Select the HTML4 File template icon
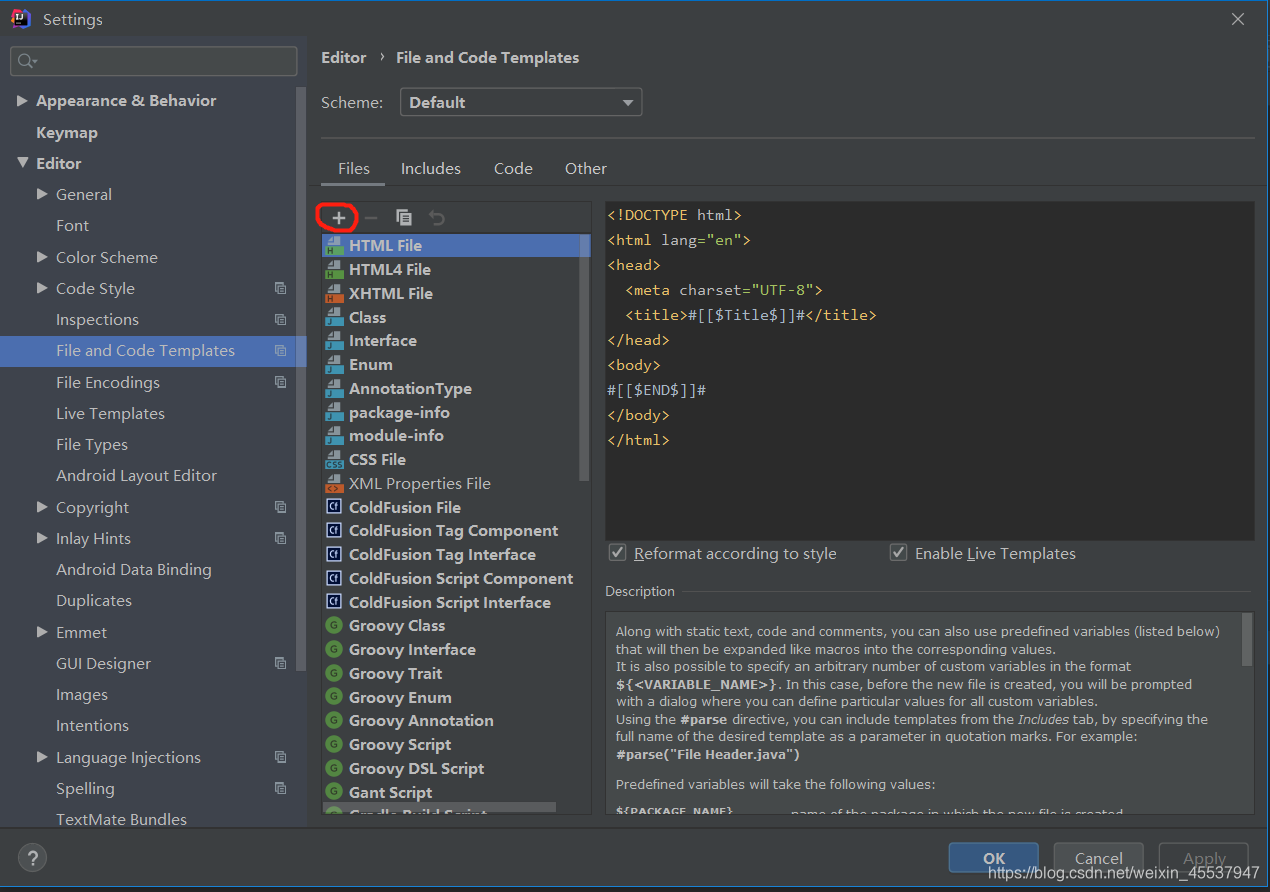 (x=334, y=269)
